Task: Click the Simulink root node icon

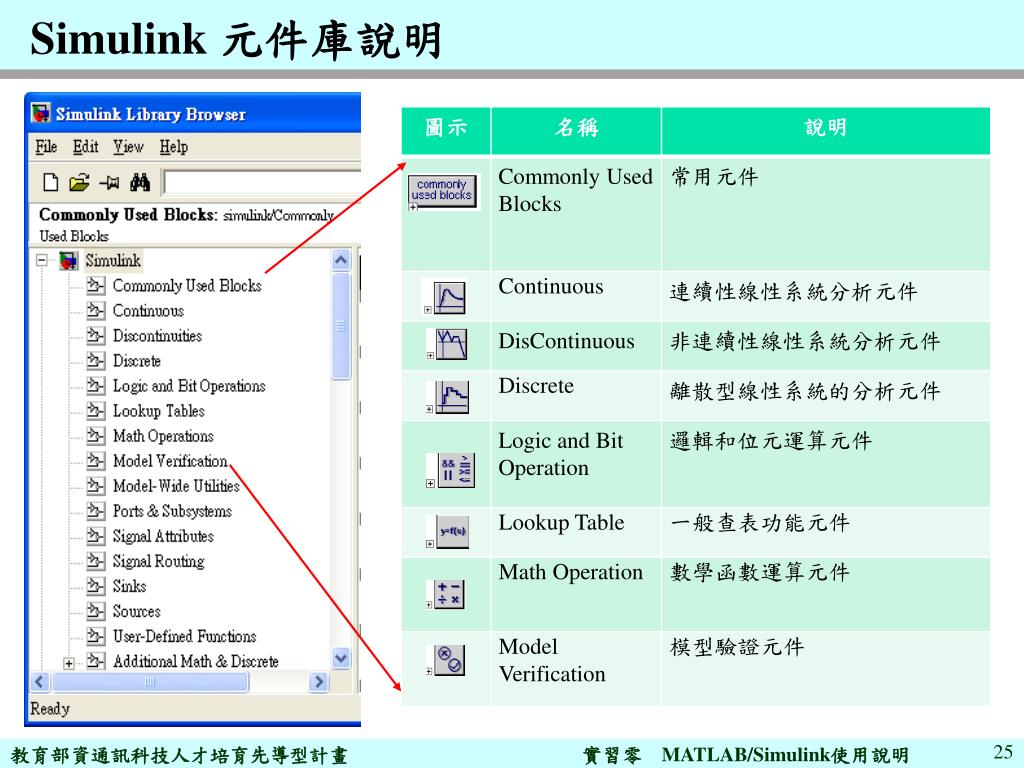Action: (69, 261)
